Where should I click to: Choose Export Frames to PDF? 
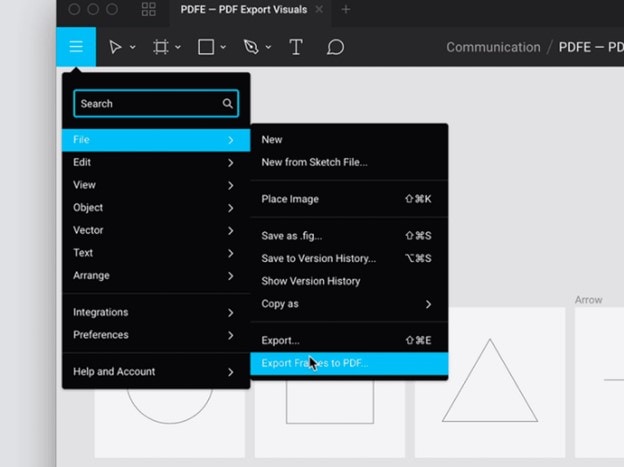tap(349, 363)
